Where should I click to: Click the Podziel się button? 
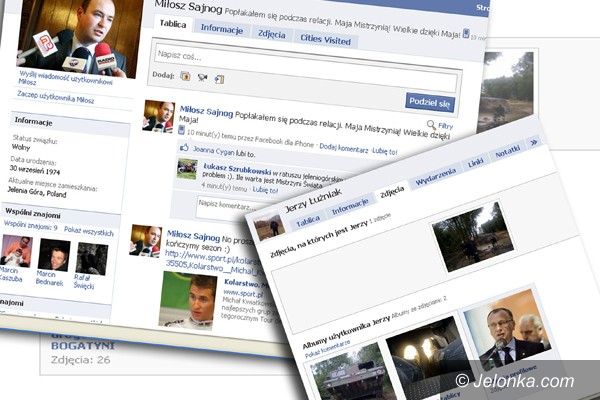coord(429,102)
